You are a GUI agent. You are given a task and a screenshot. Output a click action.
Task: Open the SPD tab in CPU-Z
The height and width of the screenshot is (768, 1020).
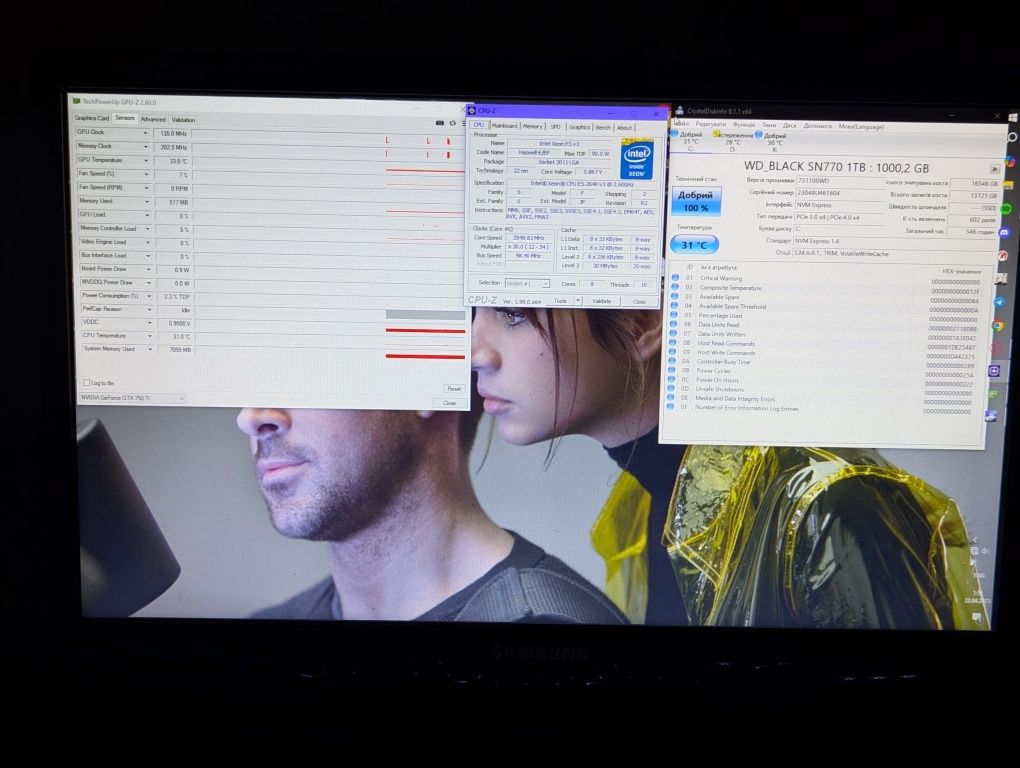click(555, 127)
